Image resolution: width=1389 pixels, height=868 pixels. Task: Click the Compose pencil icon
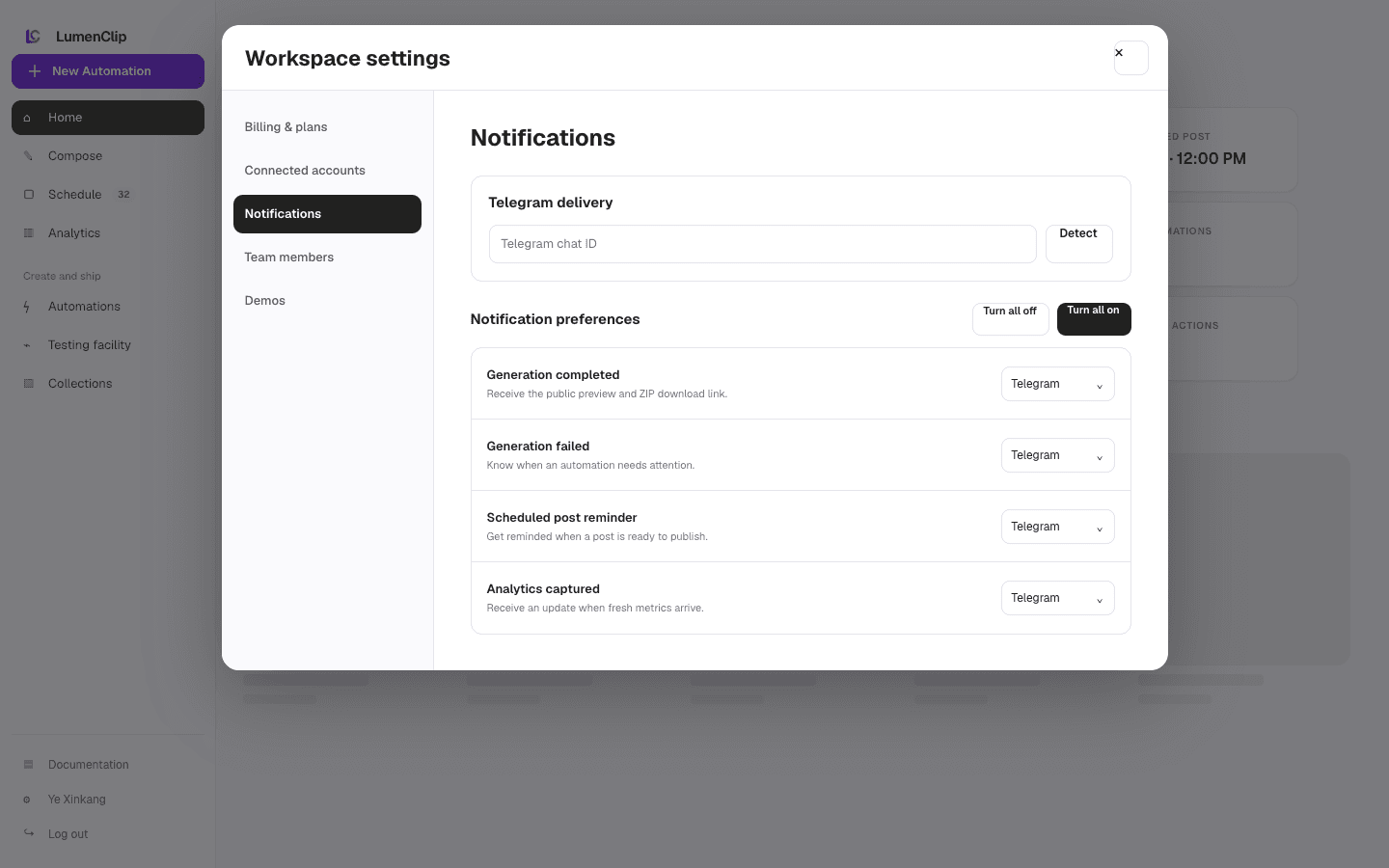[x=28, y=156]
